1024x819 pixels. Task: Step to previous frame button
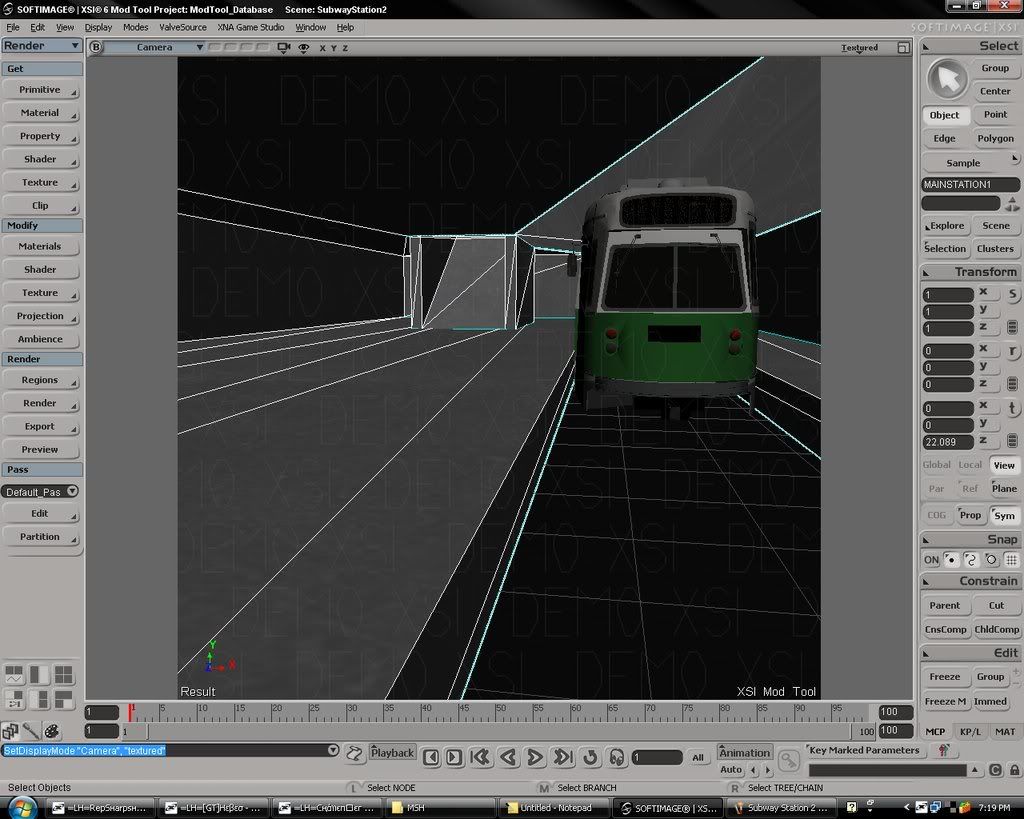point(430,758)
